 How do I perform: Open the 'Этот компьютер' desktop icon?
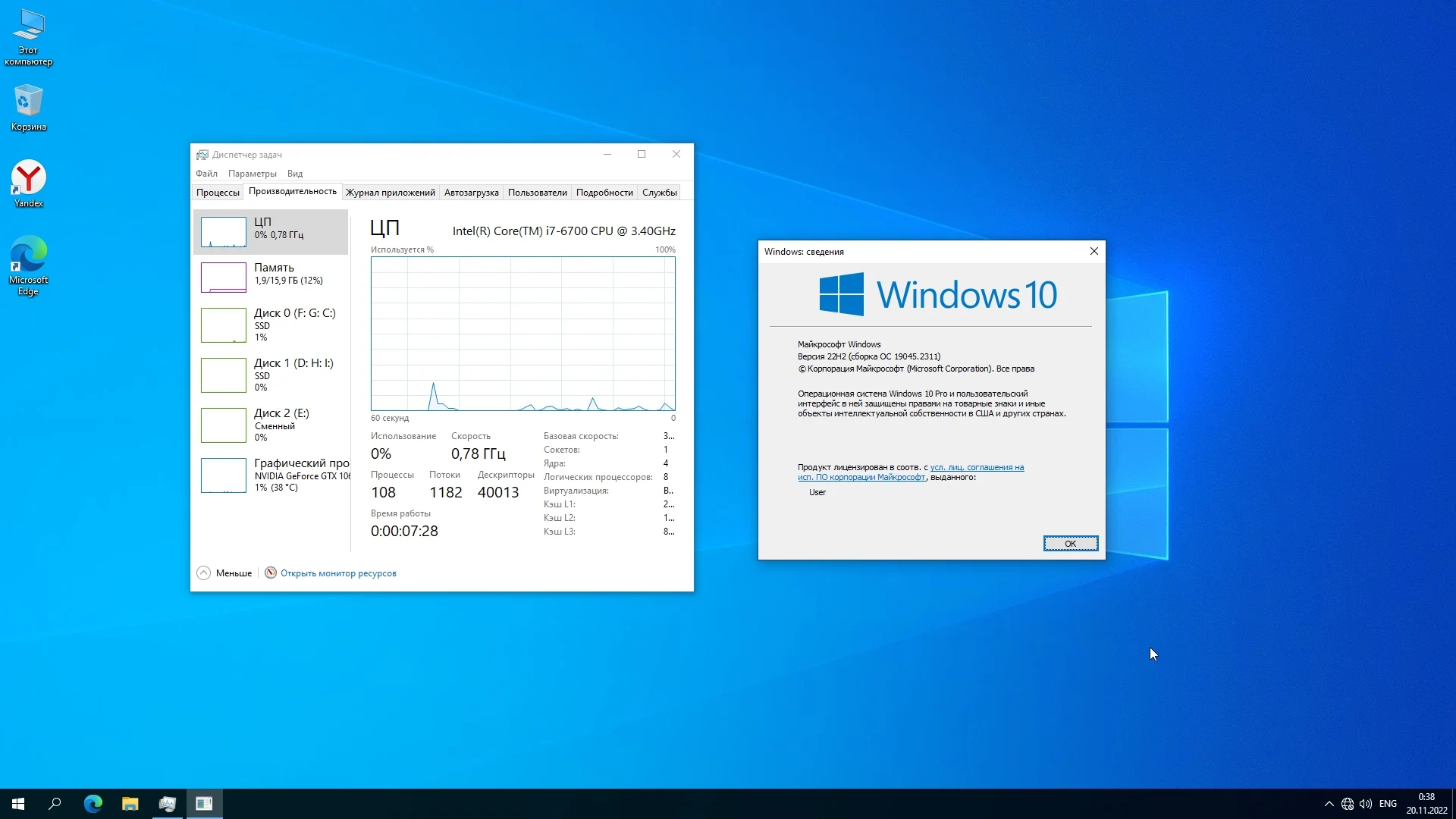click(x=28, y=36)
